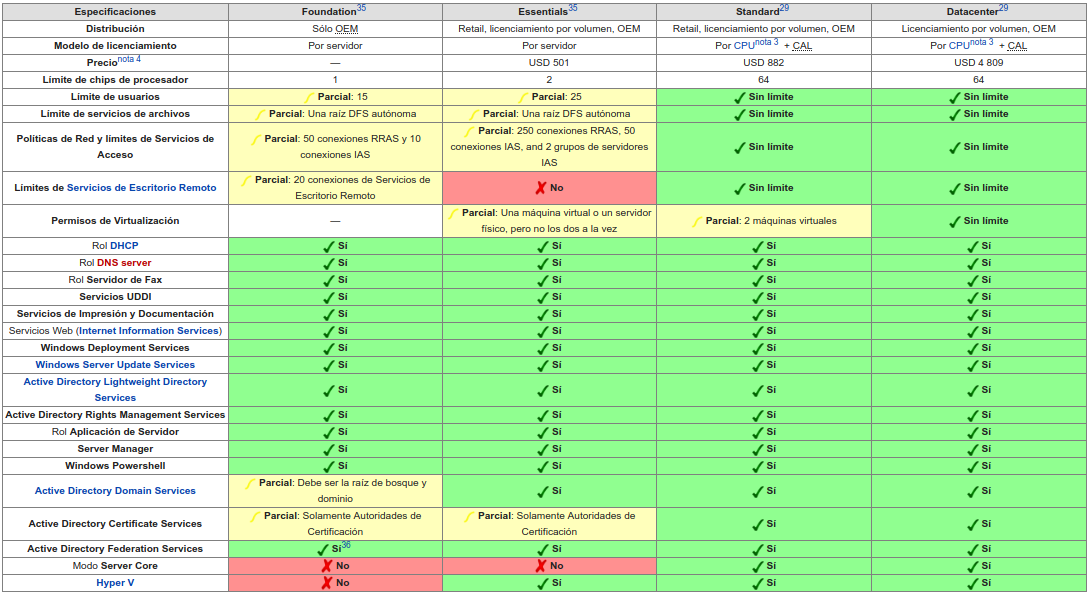Select 'Modo Server Core' row label

115,566
